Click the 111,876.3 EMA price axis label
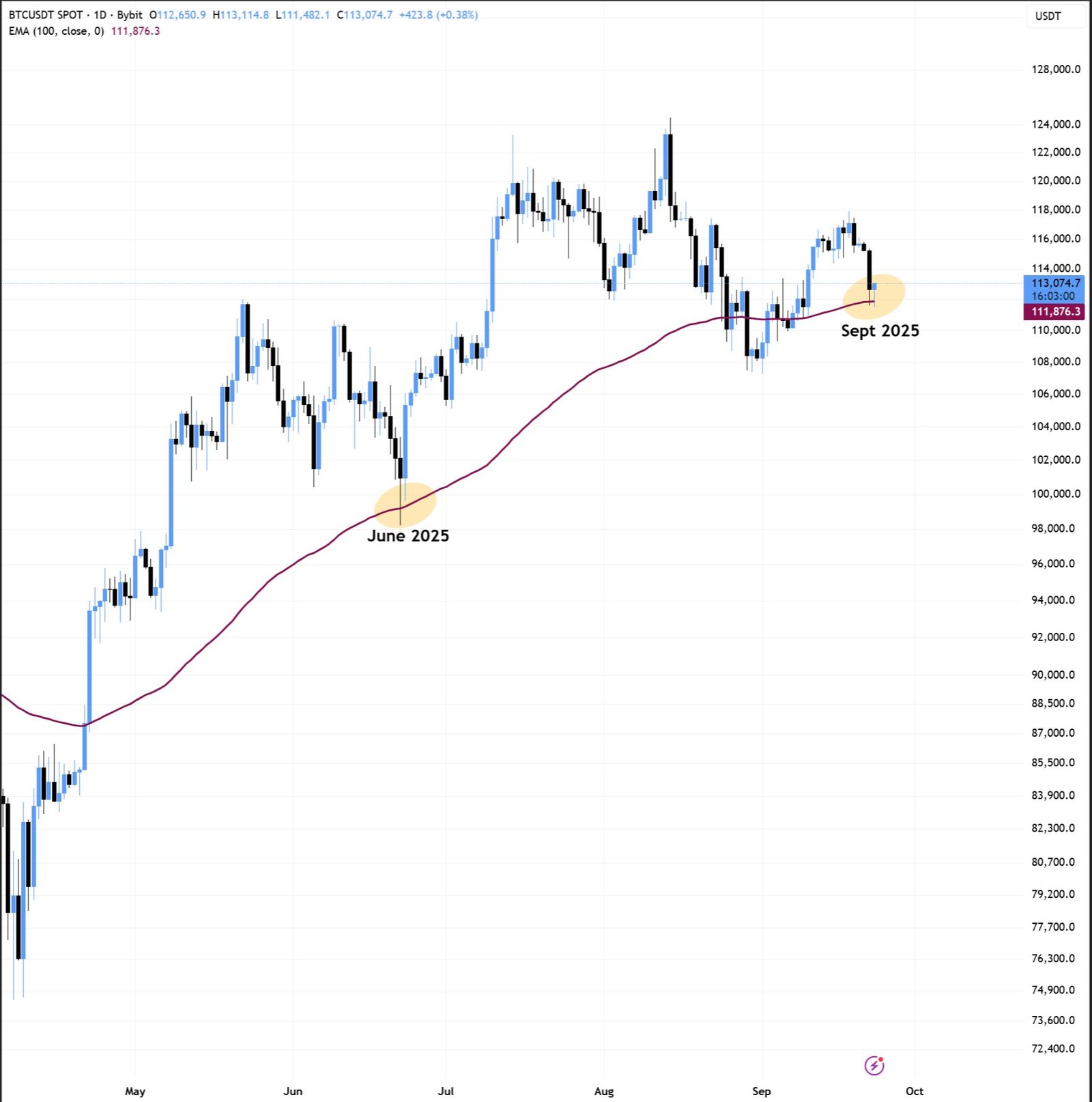This screenshot has width=1092, height=1102. (1055, 311)
